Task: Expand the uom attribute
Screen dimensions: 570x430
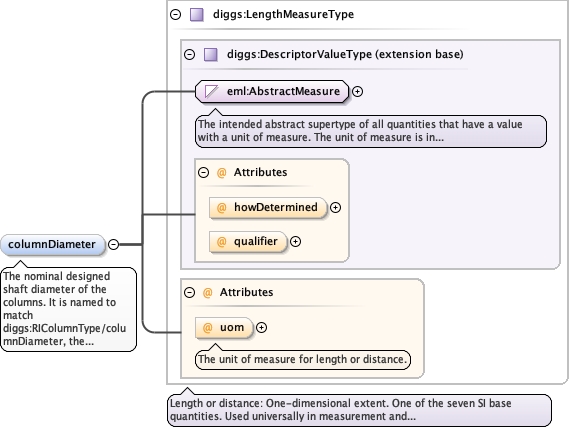Action: point(261,327)
